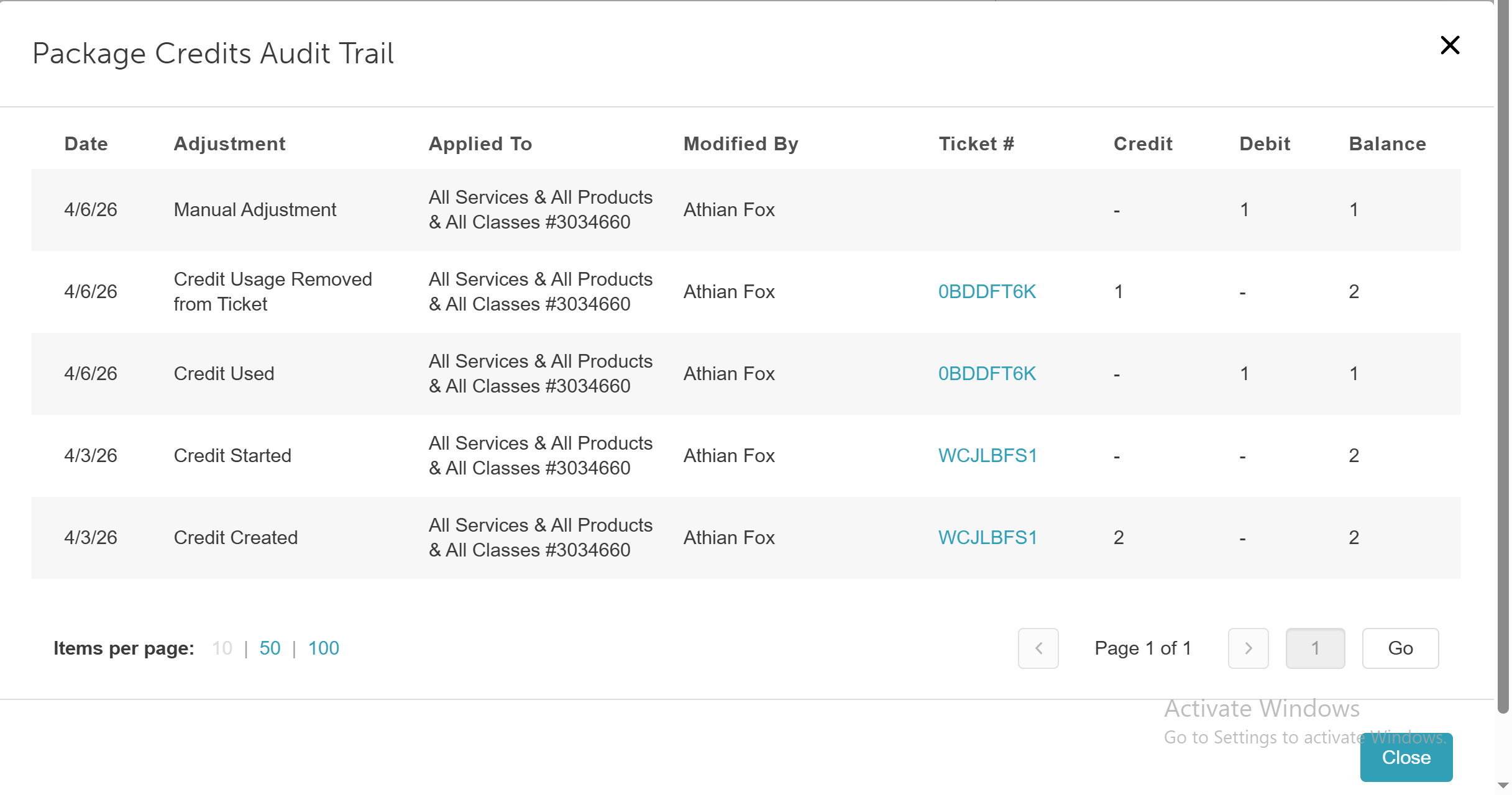Go to previous page arrow

pyautogui.click(x=1038, y=648)
